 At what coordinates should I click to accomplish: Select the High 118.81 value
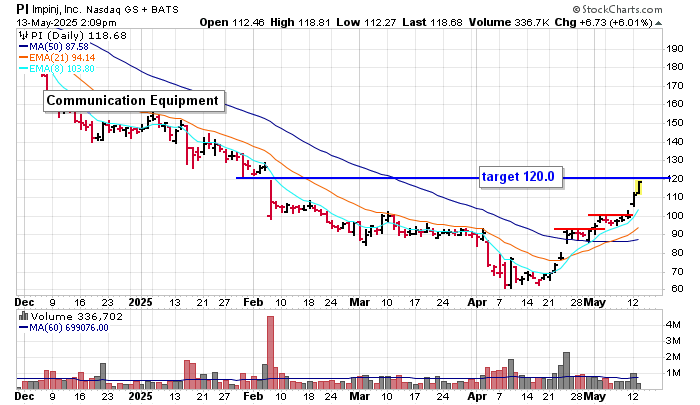[x=300, y=22]
